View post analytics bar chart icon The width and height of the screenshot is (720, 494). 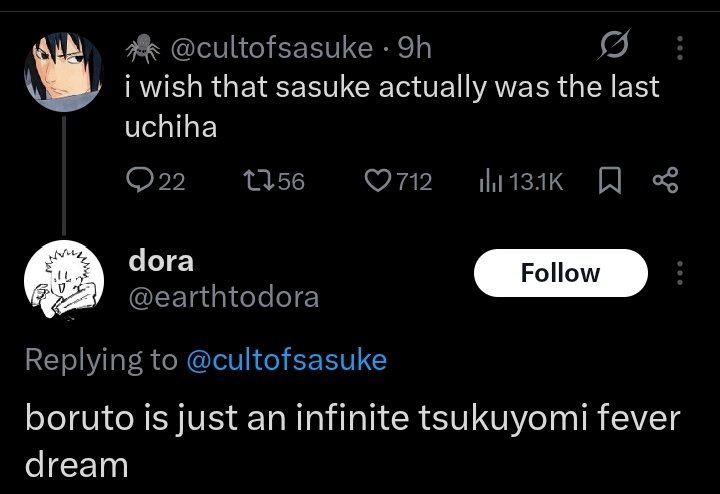pos(490,181)
